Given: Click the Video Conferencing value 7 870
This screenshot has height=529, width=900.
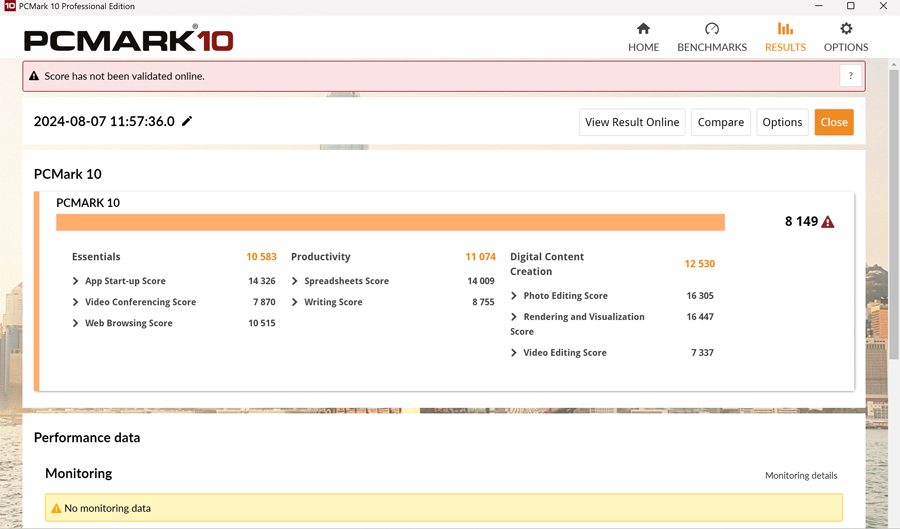Looking at the screenshot, I should pos(264,302).
